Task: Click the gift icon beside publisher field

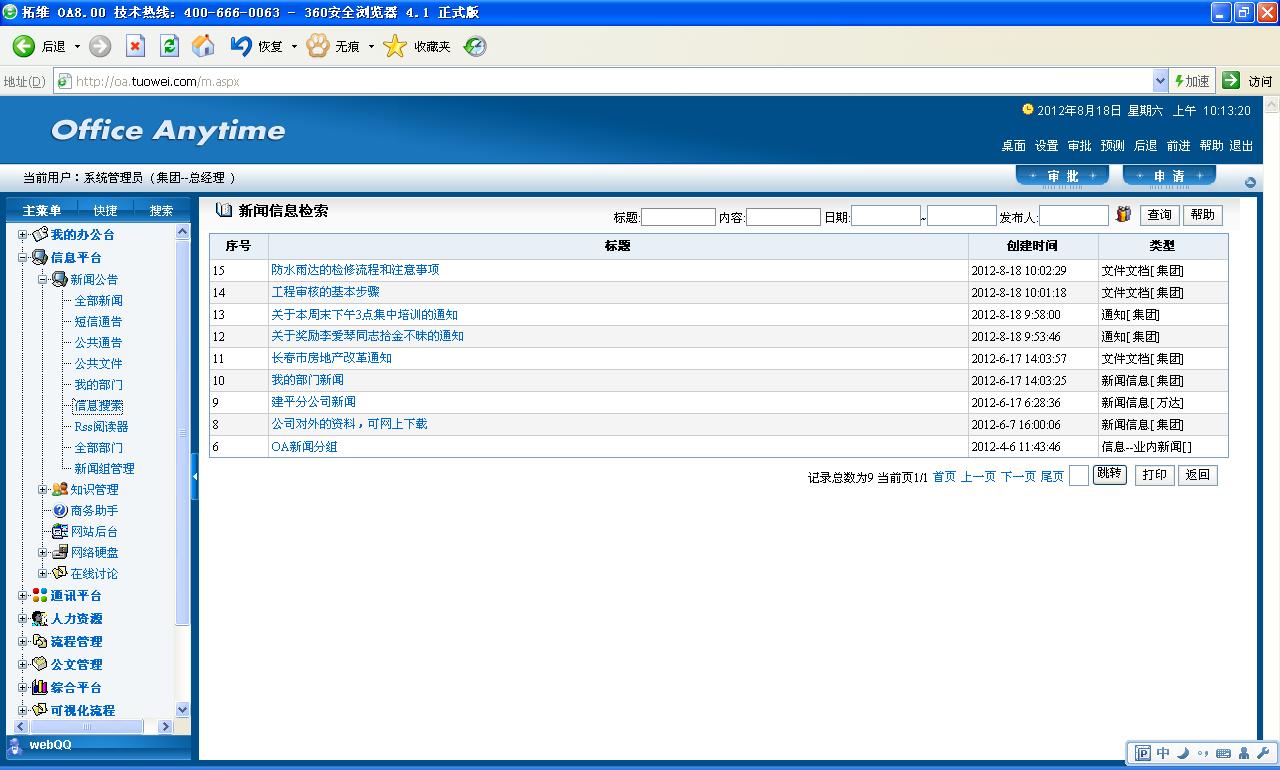Action: 1124,215
